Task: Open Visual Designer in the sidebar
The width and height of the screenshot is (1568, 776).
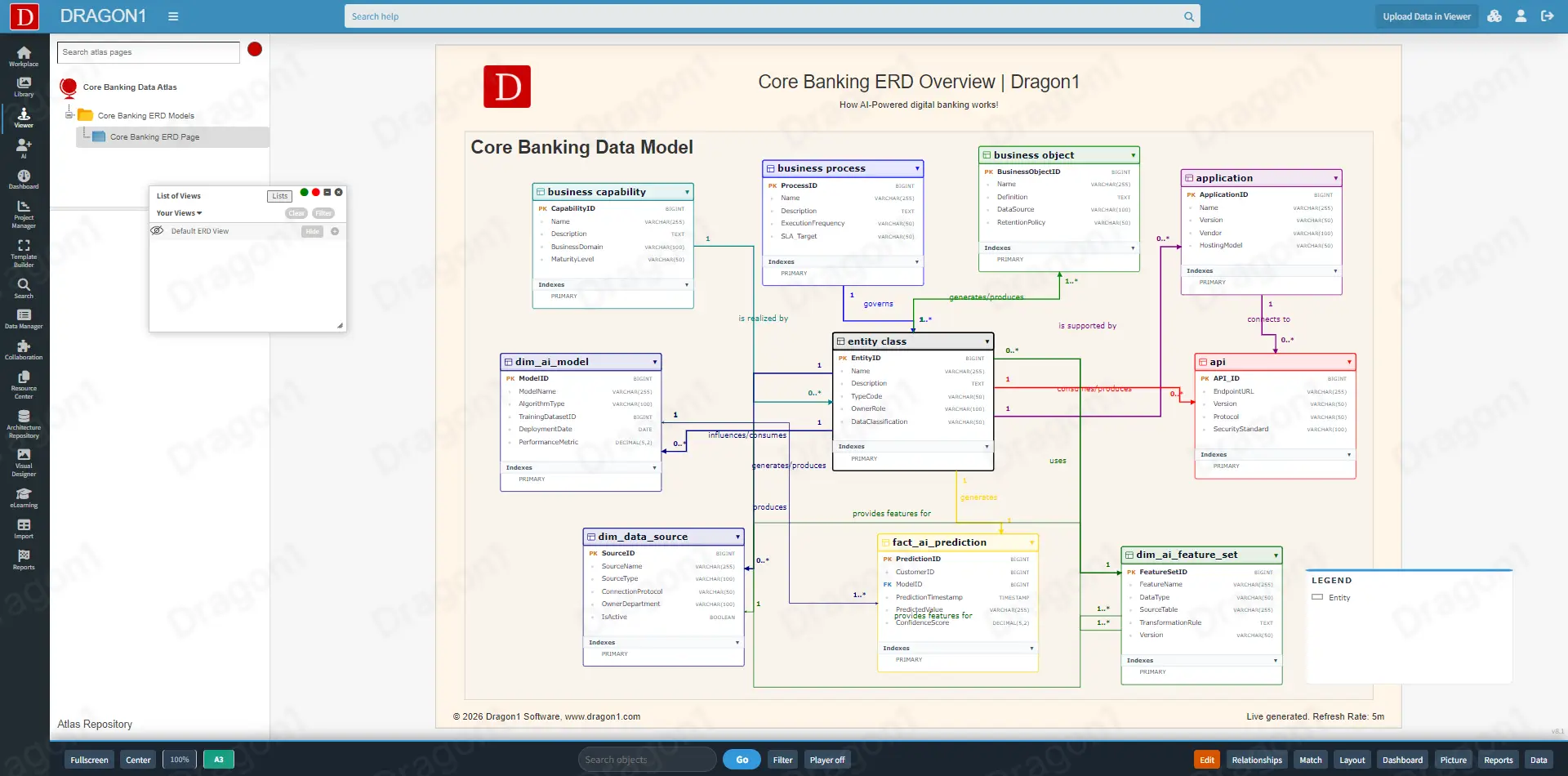Action: (24, 462)
